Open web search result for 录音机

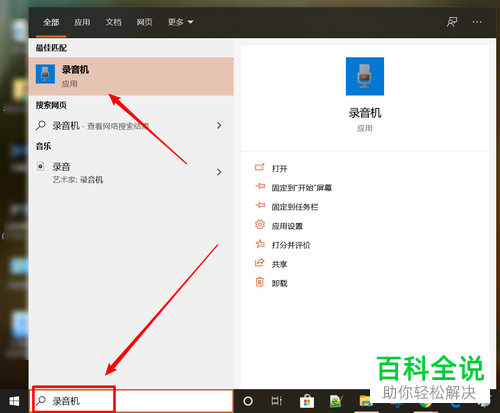point(131,126)
